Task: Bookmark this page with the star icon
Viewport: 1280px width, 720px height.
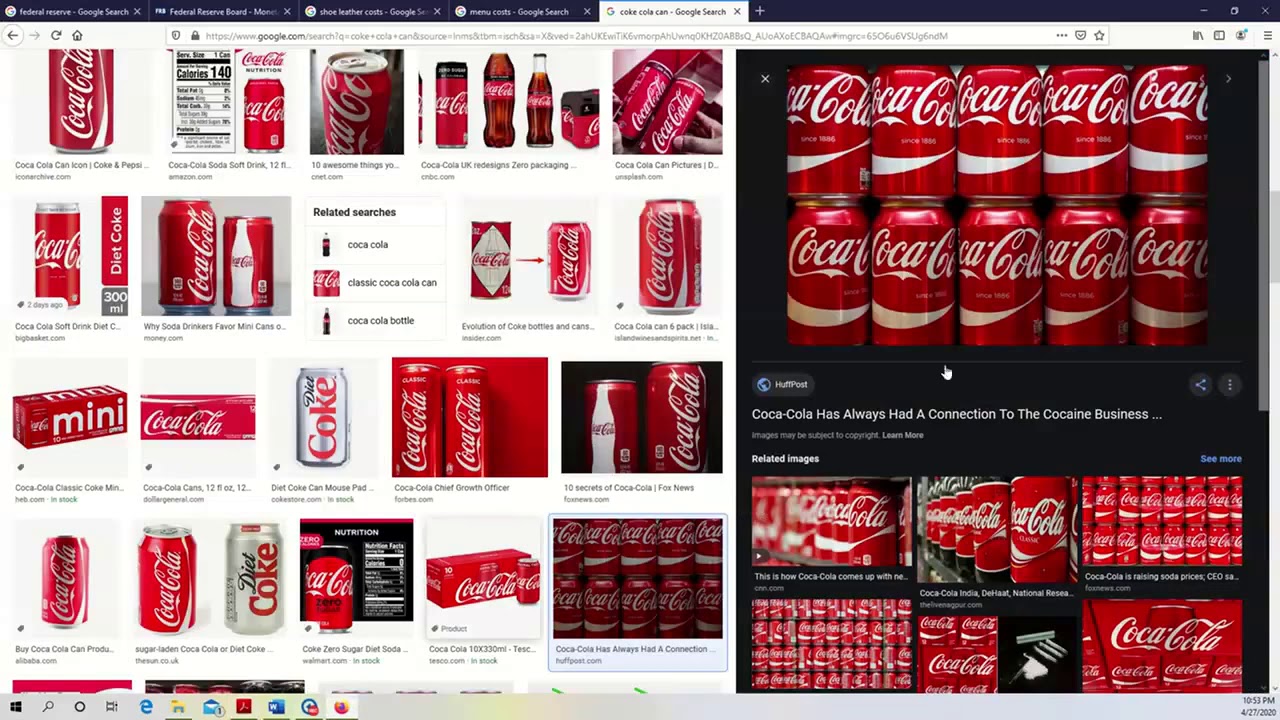Action: point(1099,36)
